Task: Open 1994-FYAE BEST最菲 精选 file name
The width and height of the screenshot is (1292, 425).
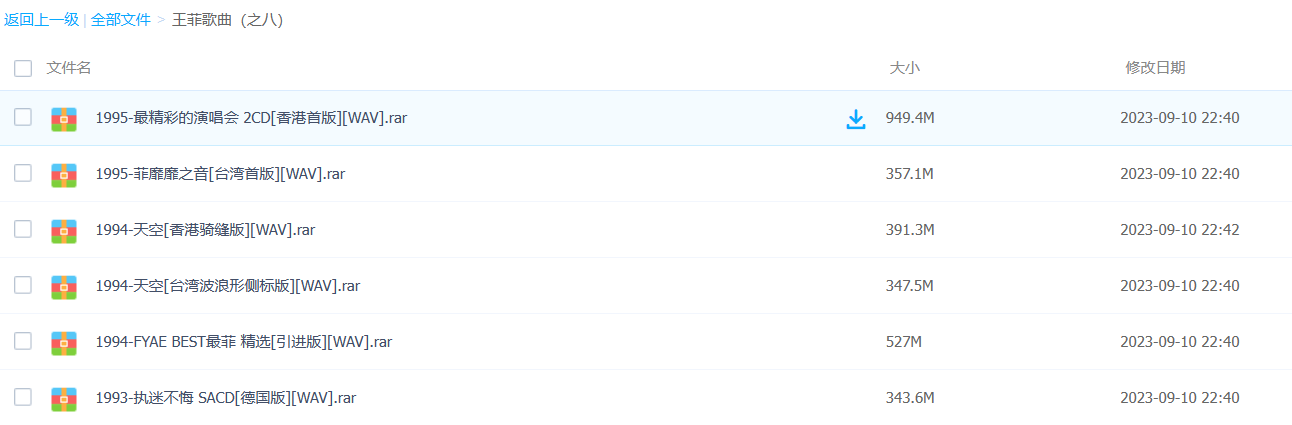Action: tap(244, 342)
